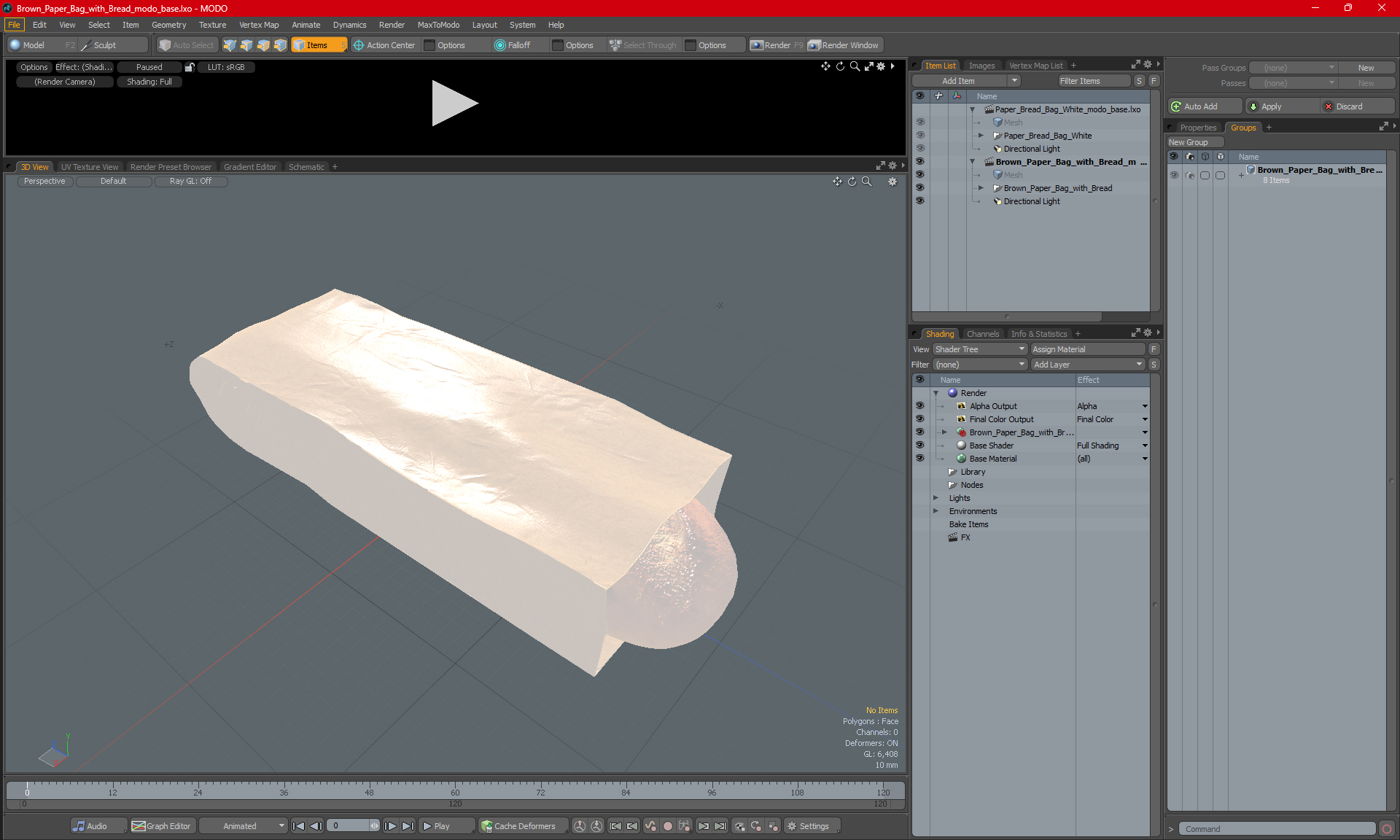Open the Geometry menu
Image resolution: width=1400 pixels, height=840 pixels.
pos(168,25)
